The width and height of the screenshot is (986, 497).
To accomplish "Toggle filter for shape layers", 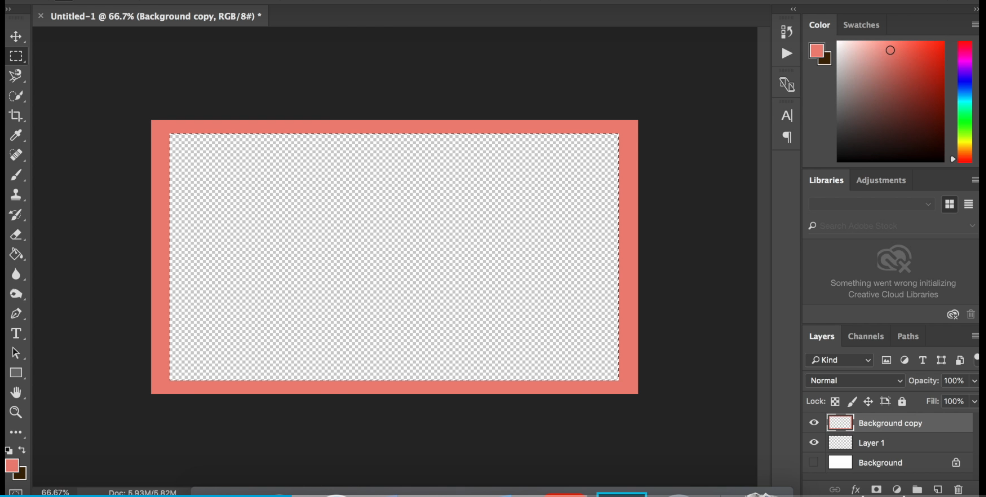I will (x=941, y=360).
